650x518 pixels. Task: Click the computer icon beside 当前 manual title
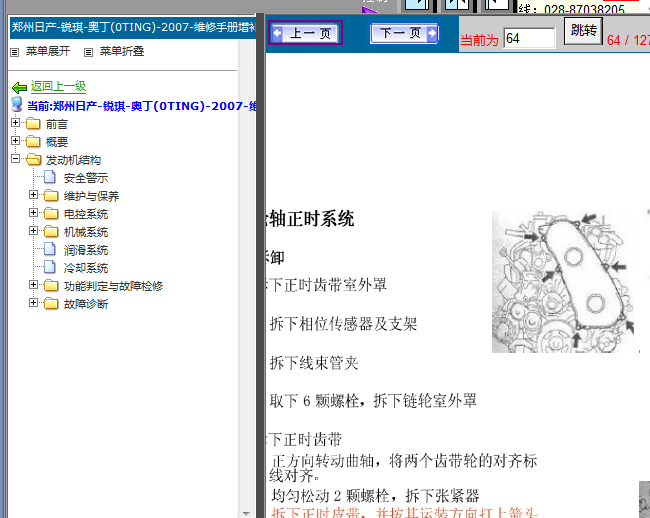pyautogui.click(x=17, y=104)
